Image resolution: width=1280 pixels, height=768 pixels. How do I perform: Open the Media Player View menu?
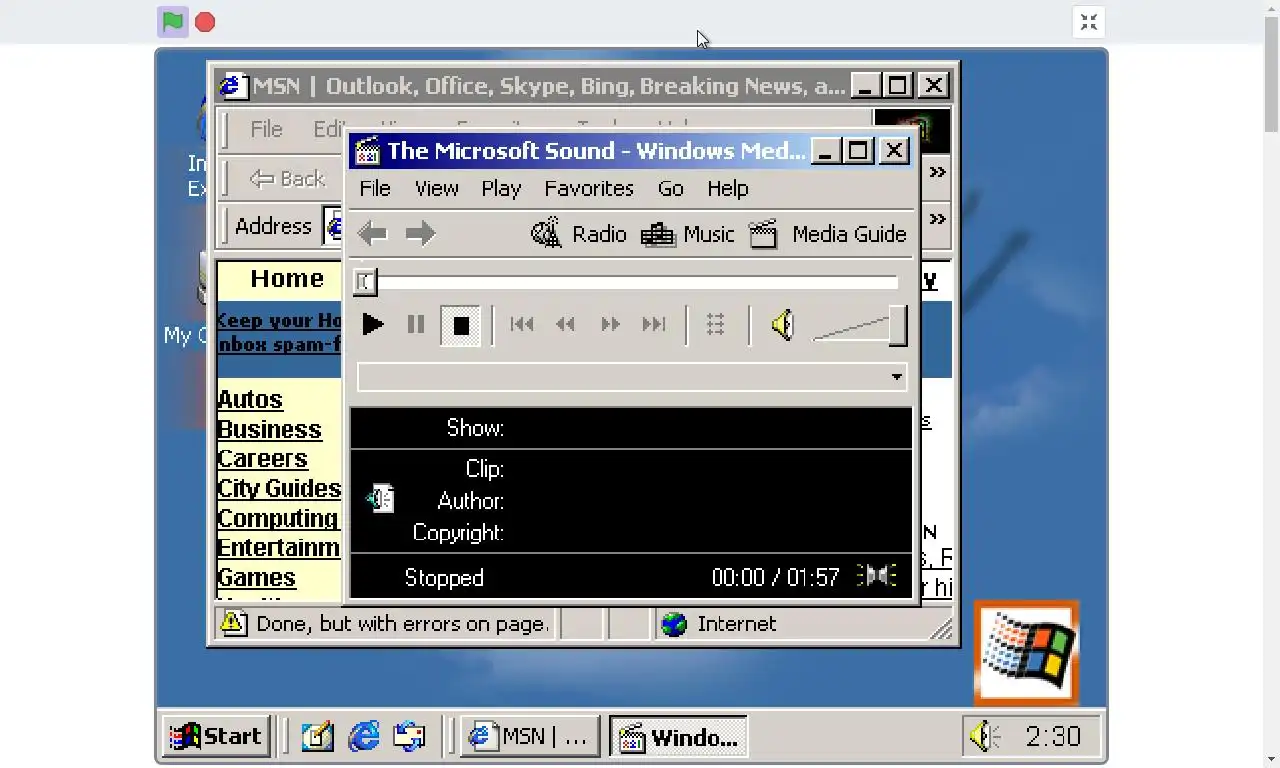[436, 188]
